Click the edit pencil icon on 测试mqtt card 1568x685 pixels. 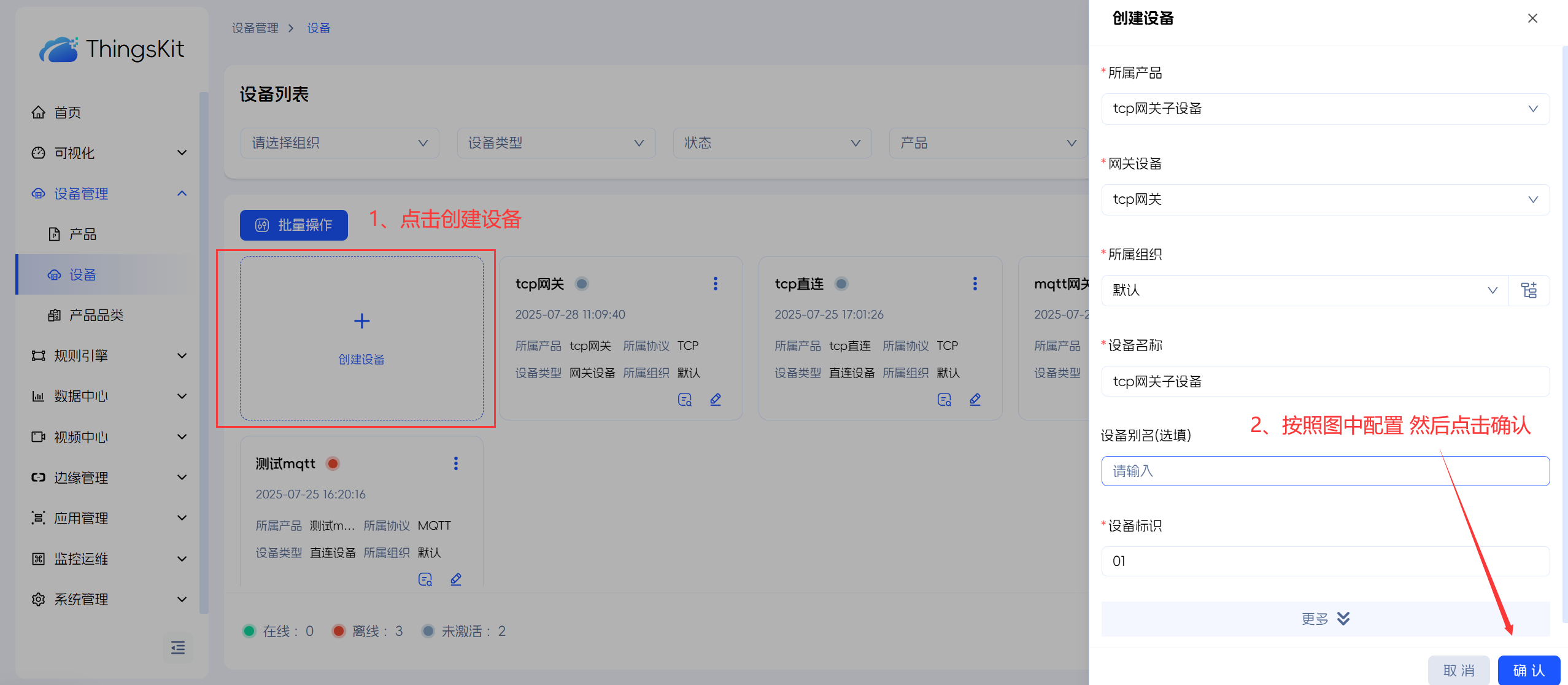[456, 579]
